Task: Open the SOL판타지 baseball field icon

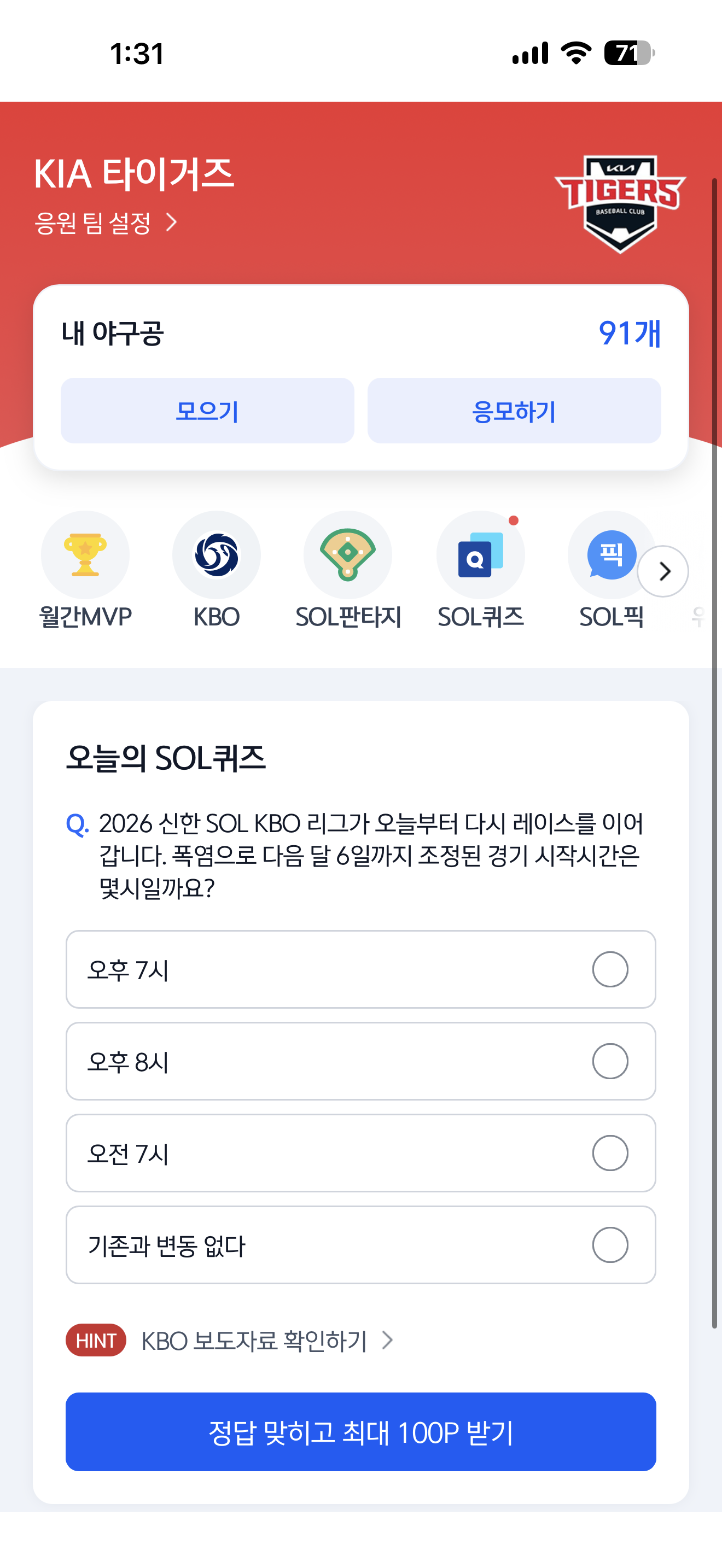Action: [x=348, y=554]
